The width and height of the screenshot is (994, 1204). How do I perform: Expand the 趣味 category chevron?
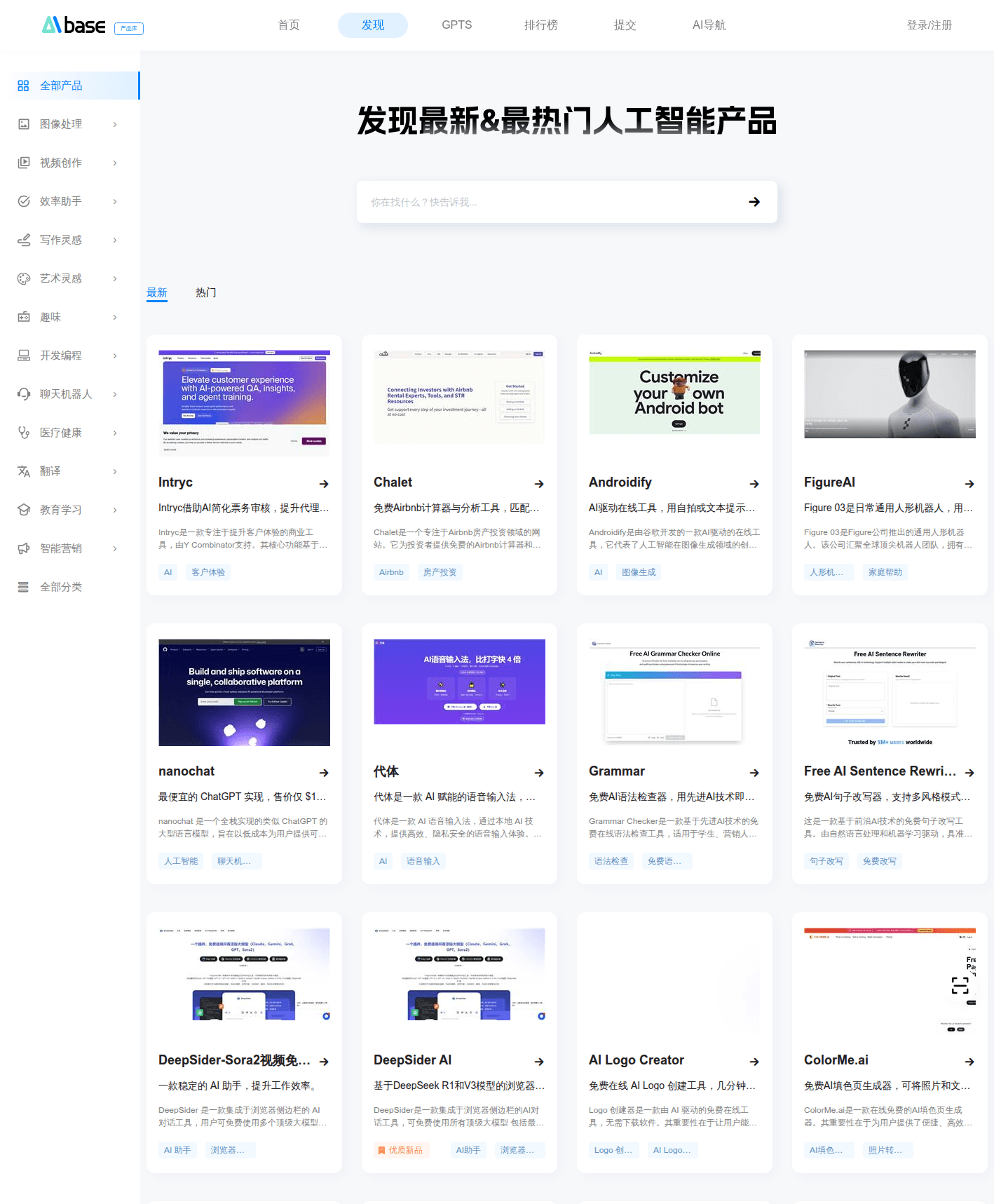115,317
